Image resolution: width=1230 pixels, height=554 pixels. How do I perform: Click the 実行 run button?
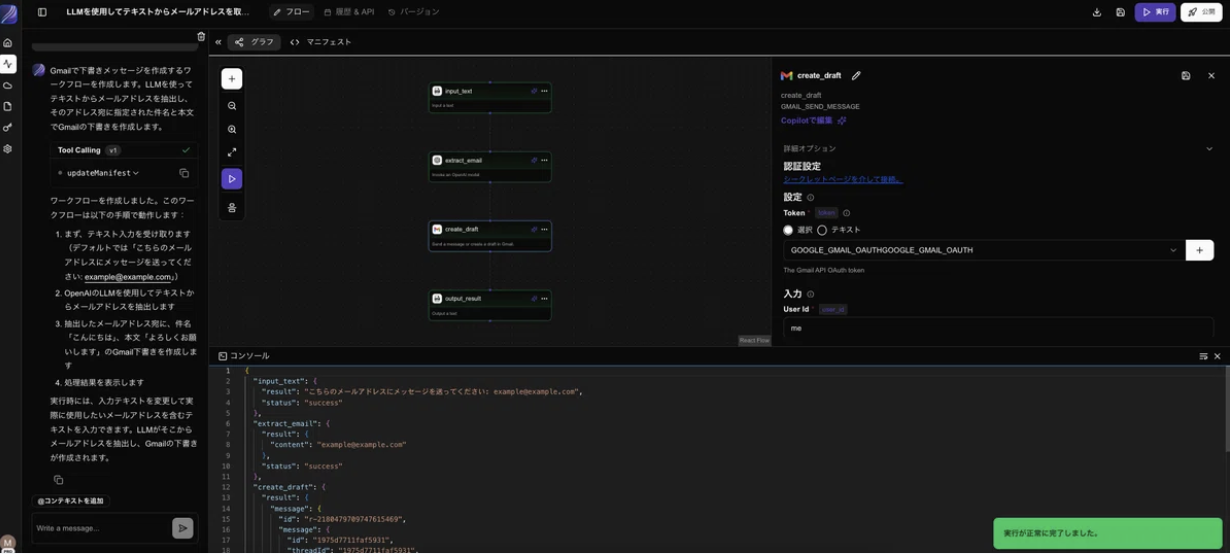[1155, 12]
